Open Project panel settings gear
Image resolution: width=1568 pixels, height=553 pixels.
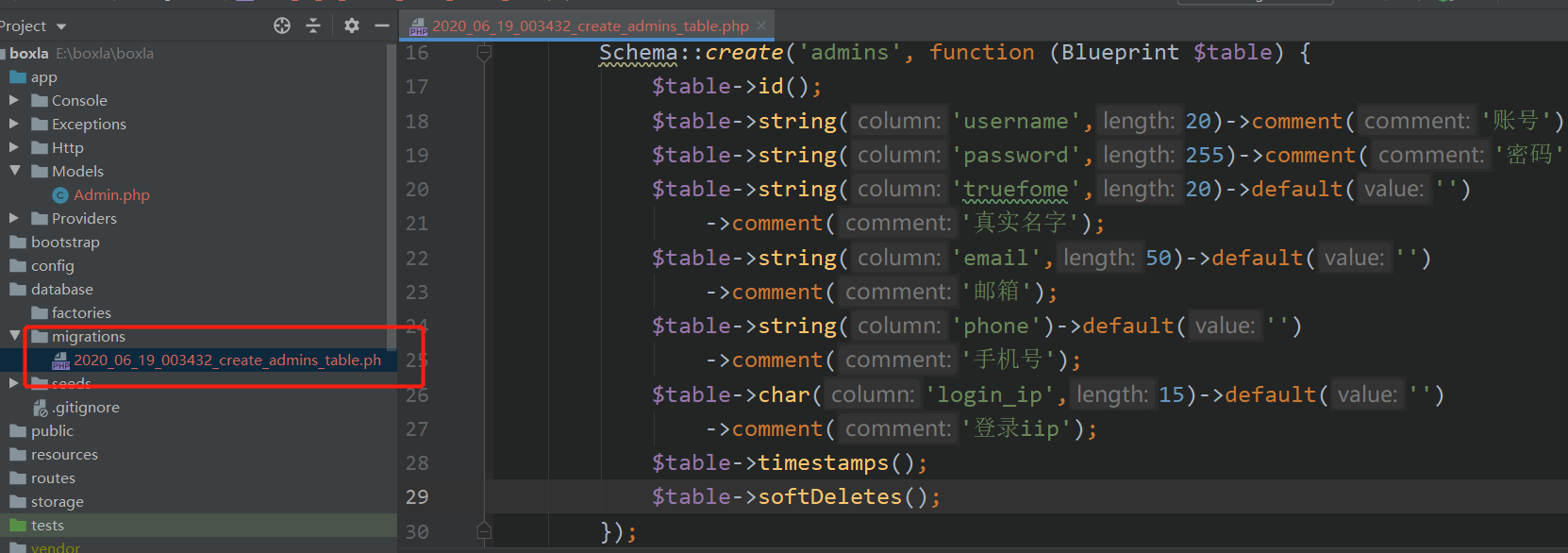click(352, 25)
